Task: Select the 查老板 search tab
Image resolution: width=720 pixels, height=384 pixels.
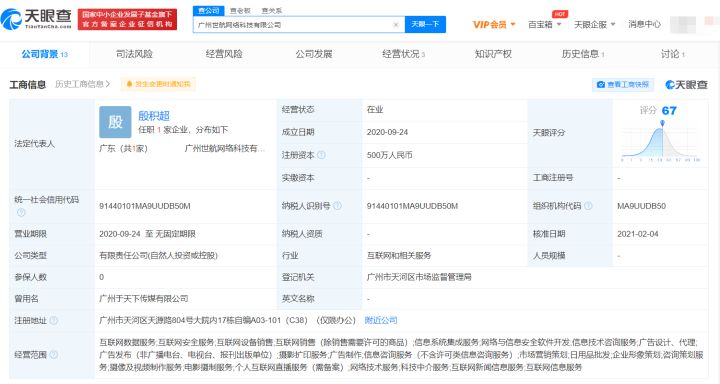Action: tap(240, 11)
